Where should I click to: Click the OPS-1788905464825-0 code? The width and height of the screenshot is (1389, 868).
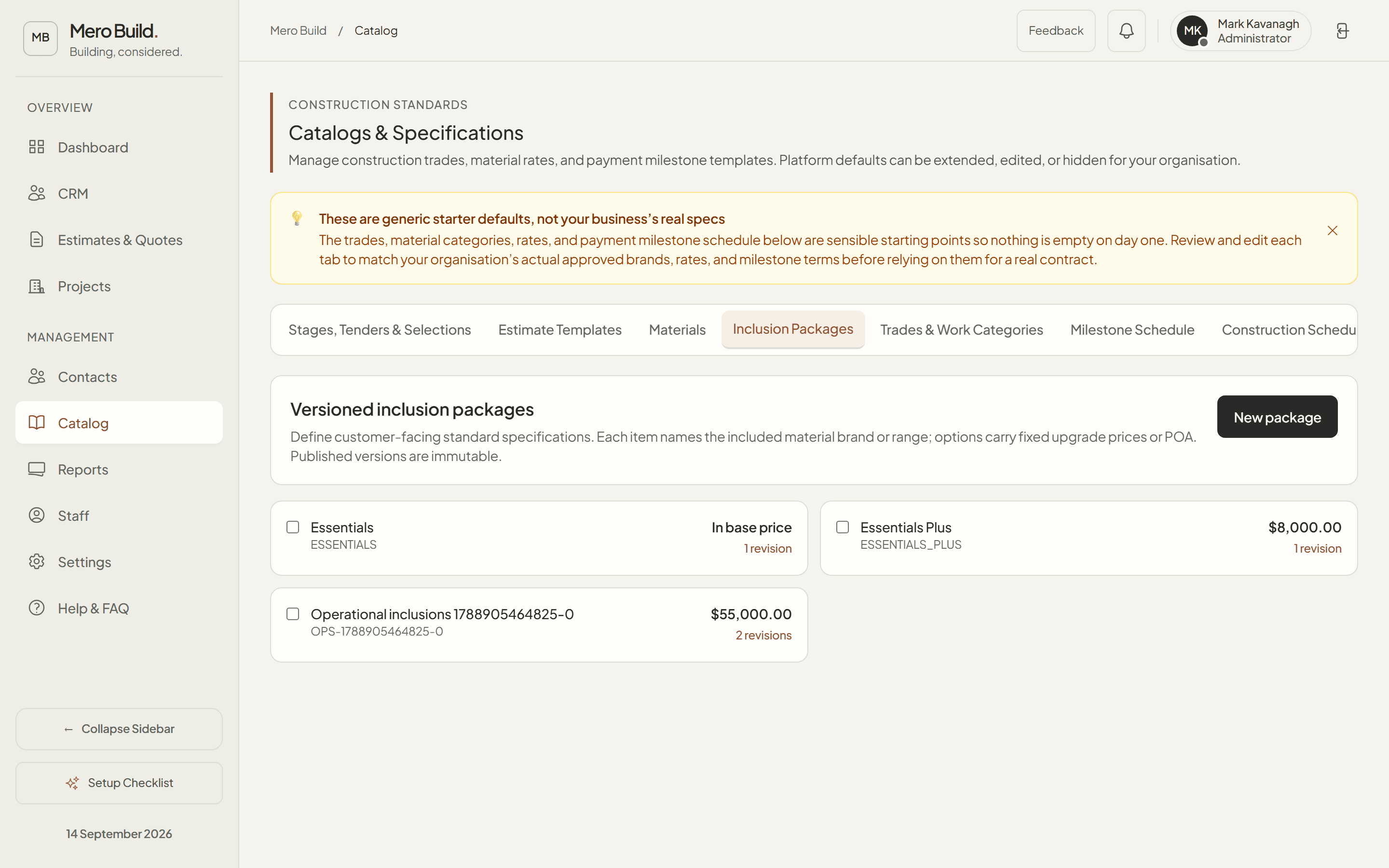tap(377, 632)
